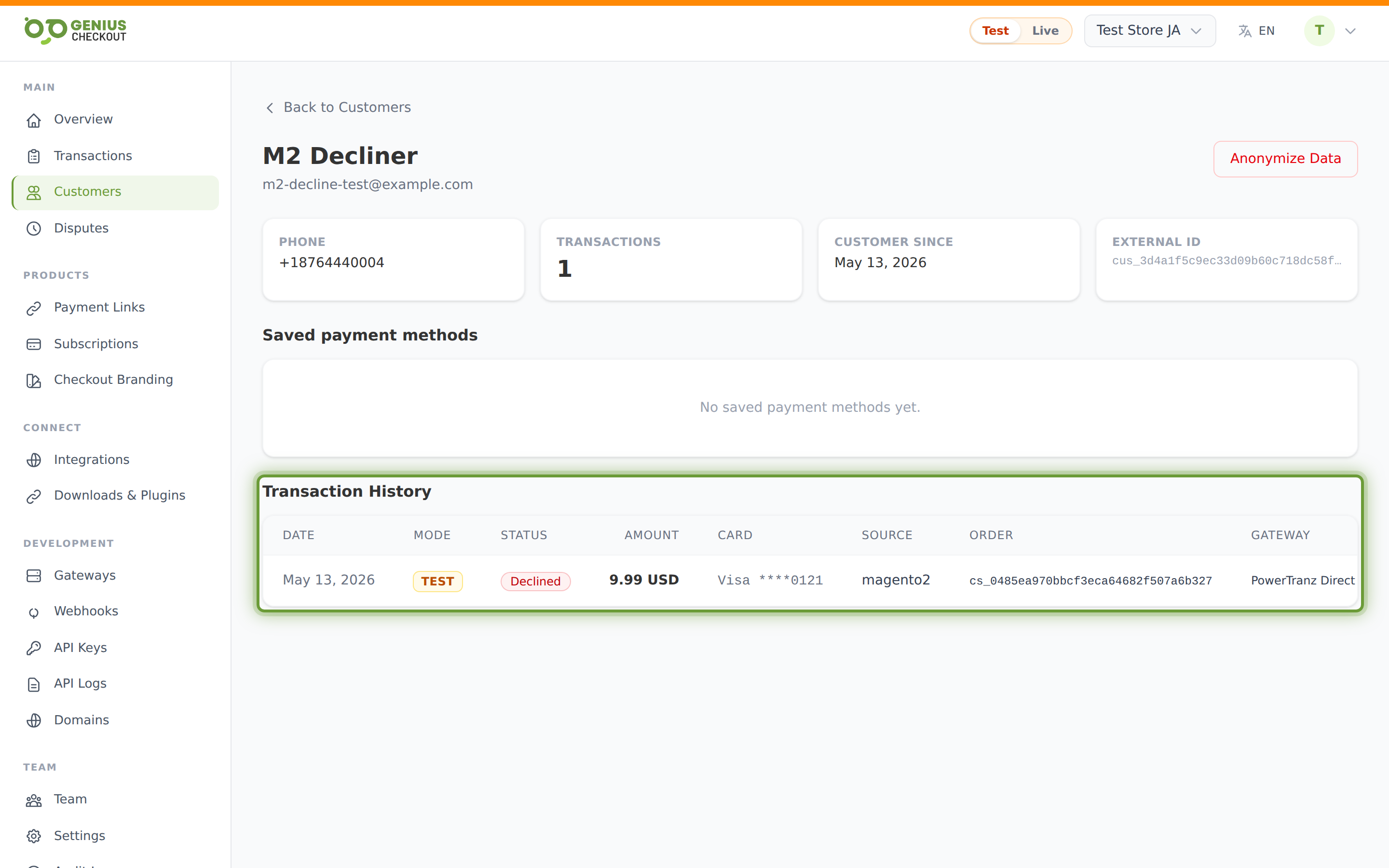Click the TEST mode badge in transaction row
The height and width of the screenshot is (868, 1389).
(x=437, y=581)
